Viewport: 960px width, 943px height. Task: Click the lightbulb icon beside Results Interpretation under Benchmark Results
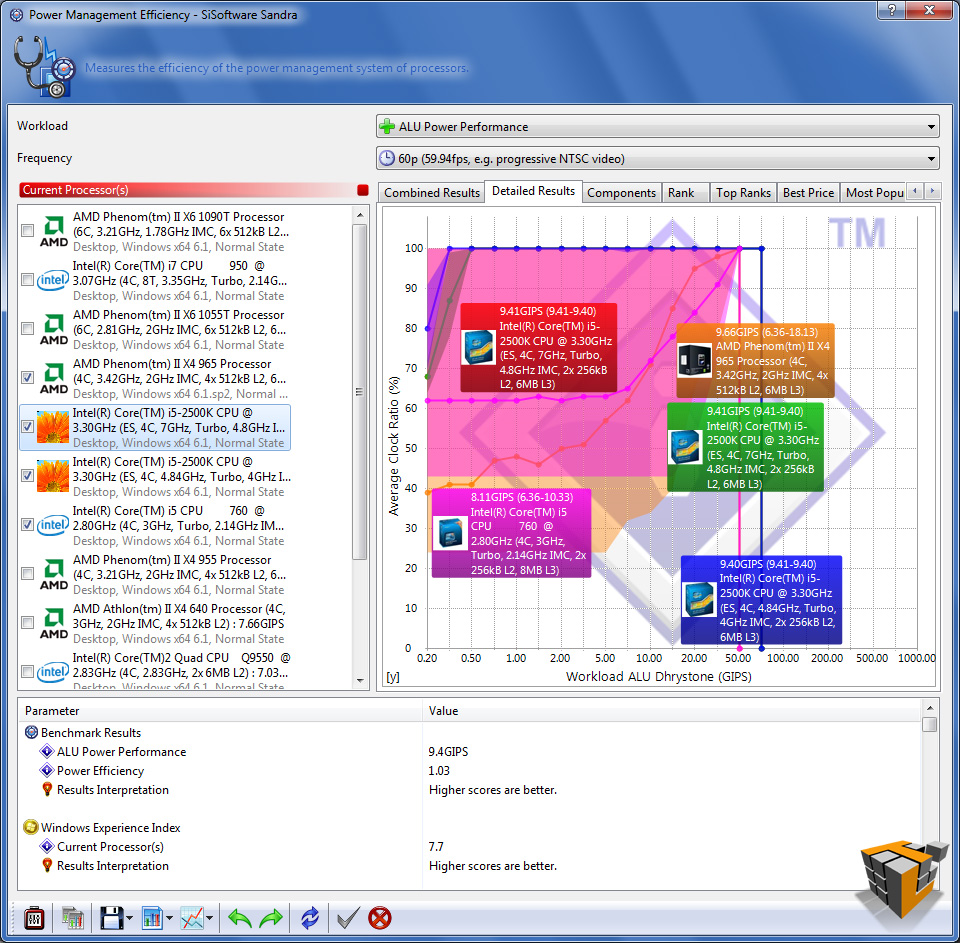[47, 789]
